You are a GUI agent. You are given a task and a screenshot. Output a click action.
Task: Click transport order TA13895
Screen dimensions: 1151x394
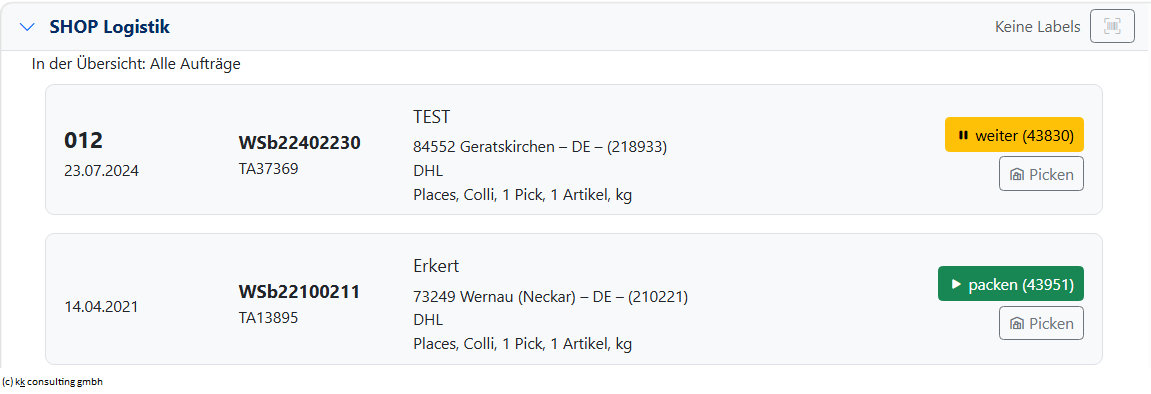[269, 318]
